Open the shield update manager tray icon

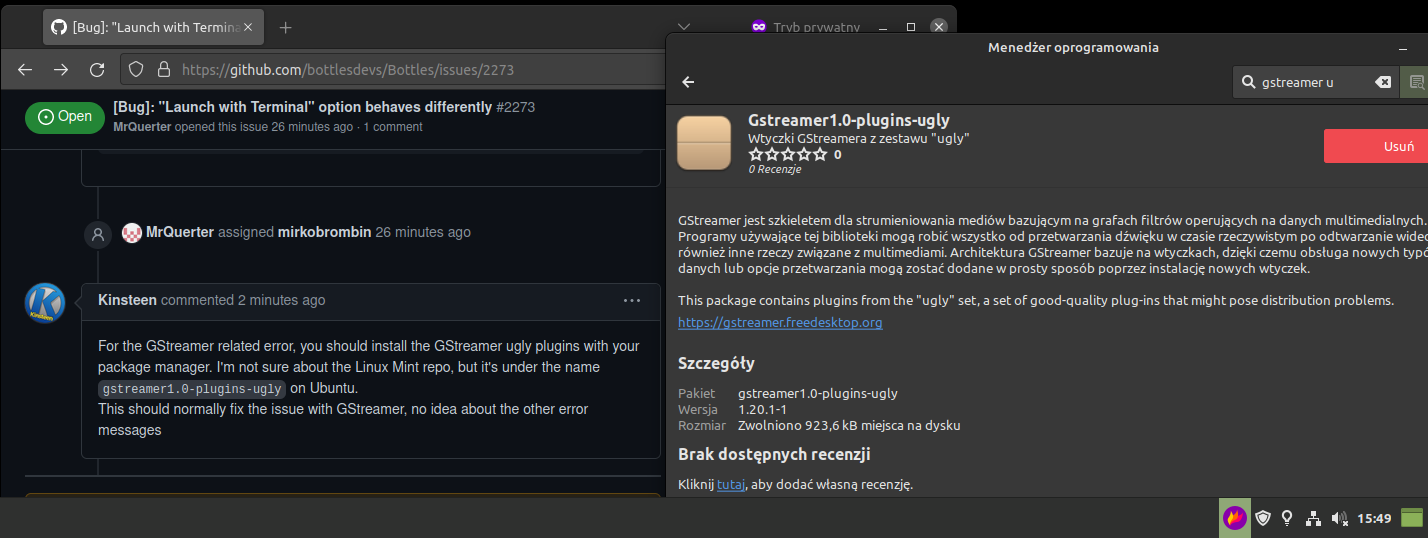[x=1263, y=518]
